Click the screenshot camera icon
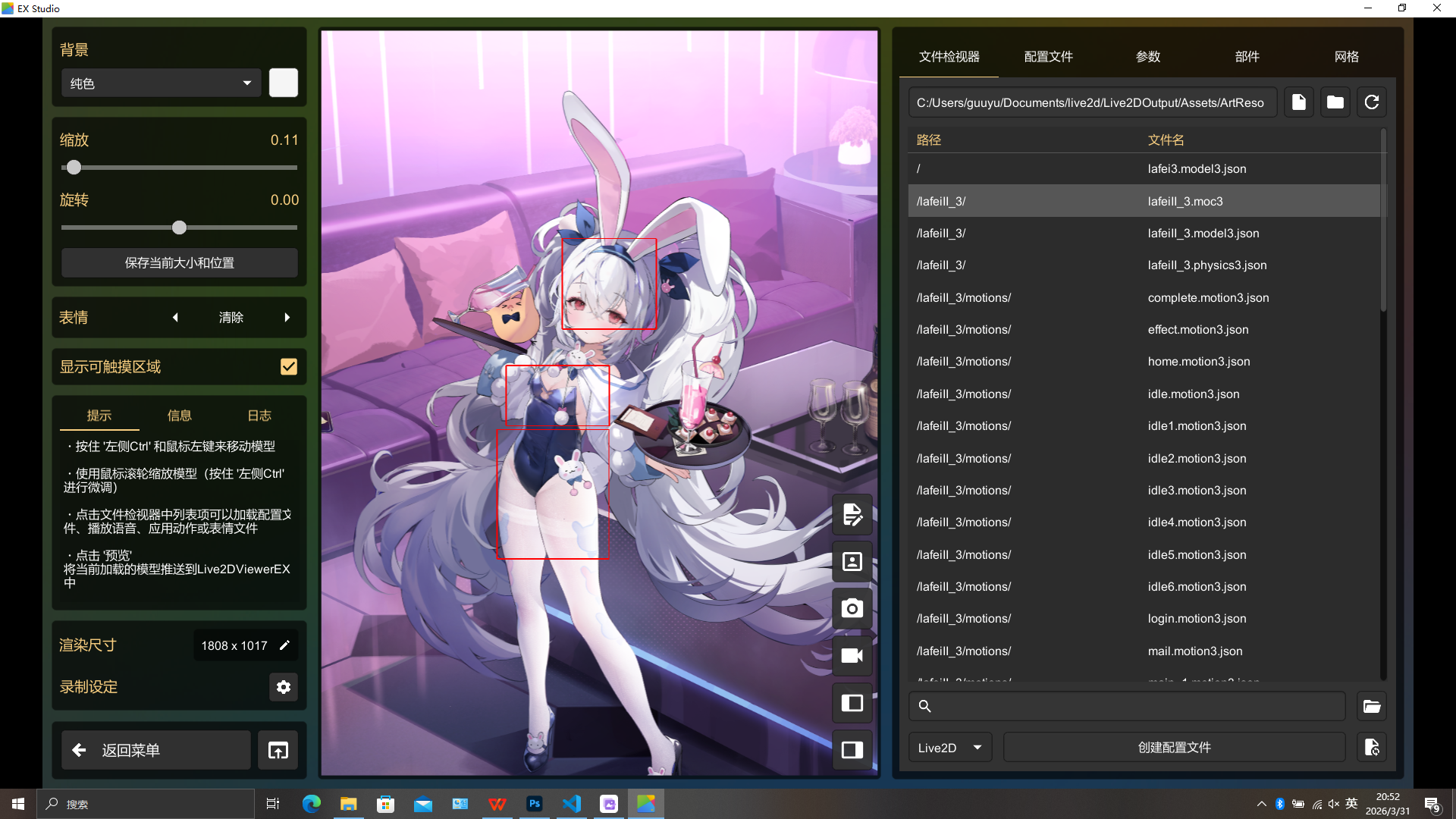The height and width of the screenshot is (819, 1456). pos(852,609)
